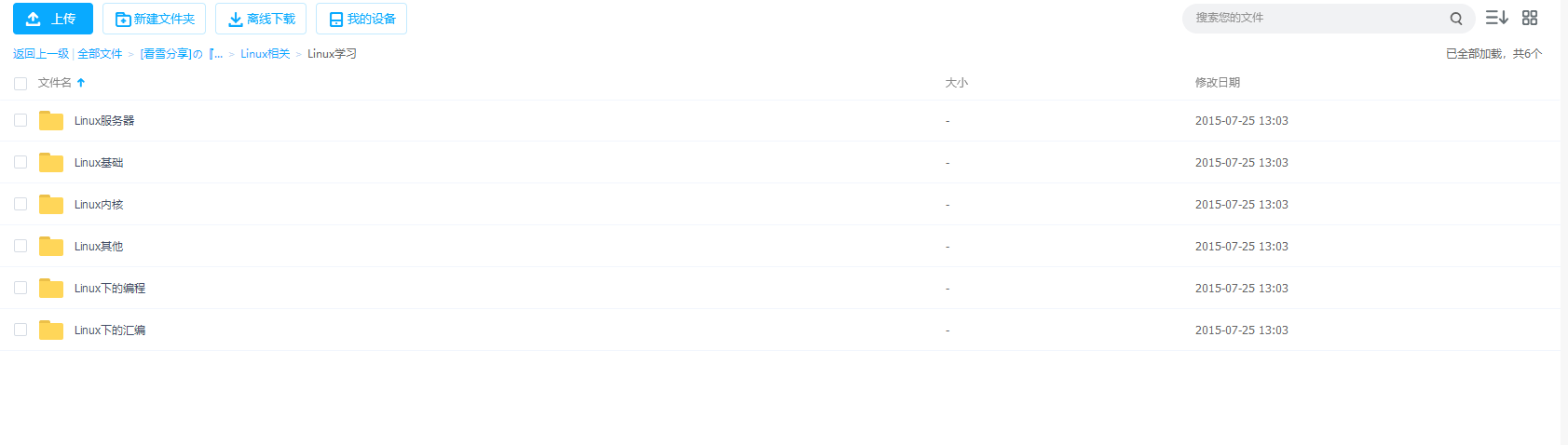1568x445 pixels.
Task: Click the search magnifier icon
Action: click(1455, 19)
